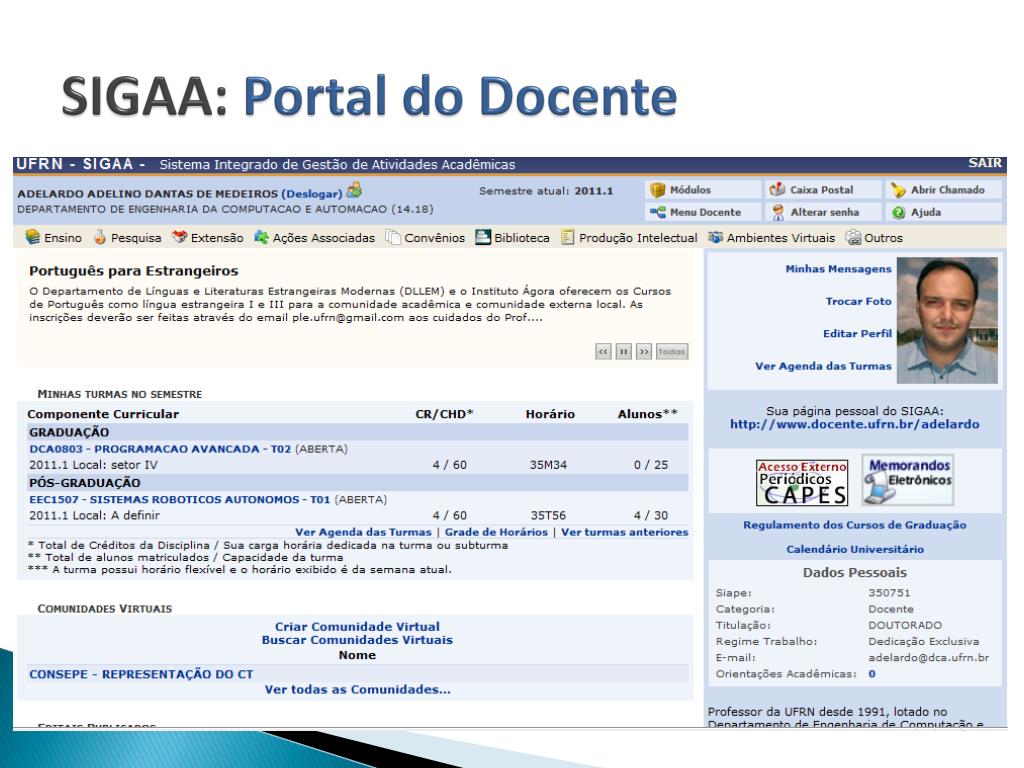Click Editar Perfil link
The image size is (1024, 768).
[x=857, y=333]
